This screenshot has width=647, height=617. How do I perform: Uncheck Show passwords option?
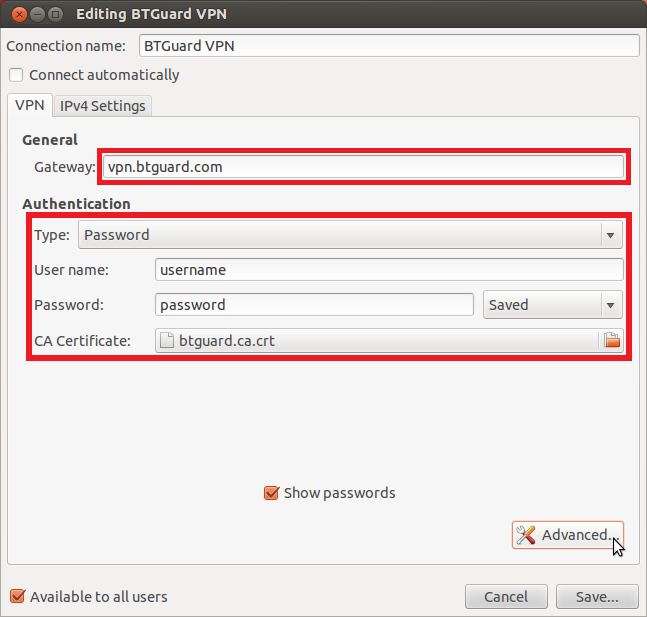[x=271, y=493]
